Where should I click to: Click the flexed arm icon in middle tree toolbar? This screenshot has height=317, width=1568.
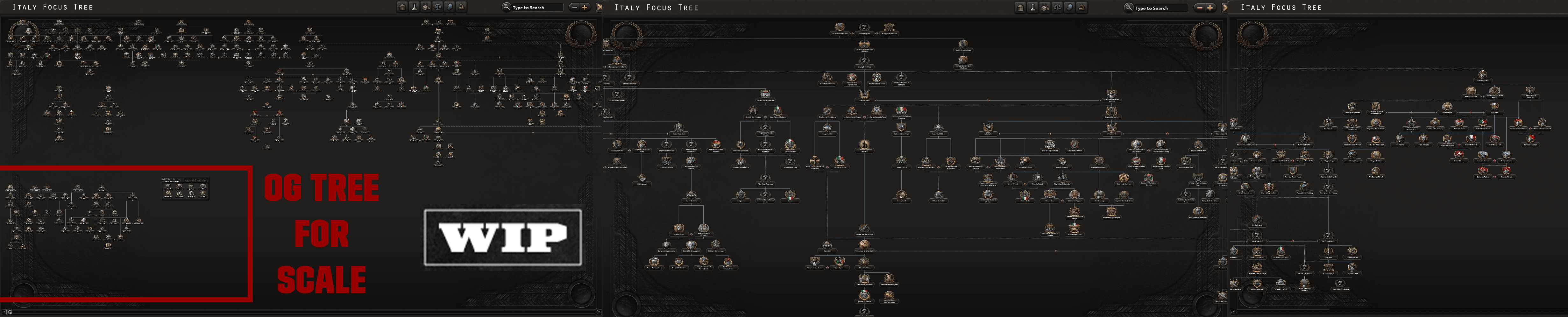pos(1081,7)
